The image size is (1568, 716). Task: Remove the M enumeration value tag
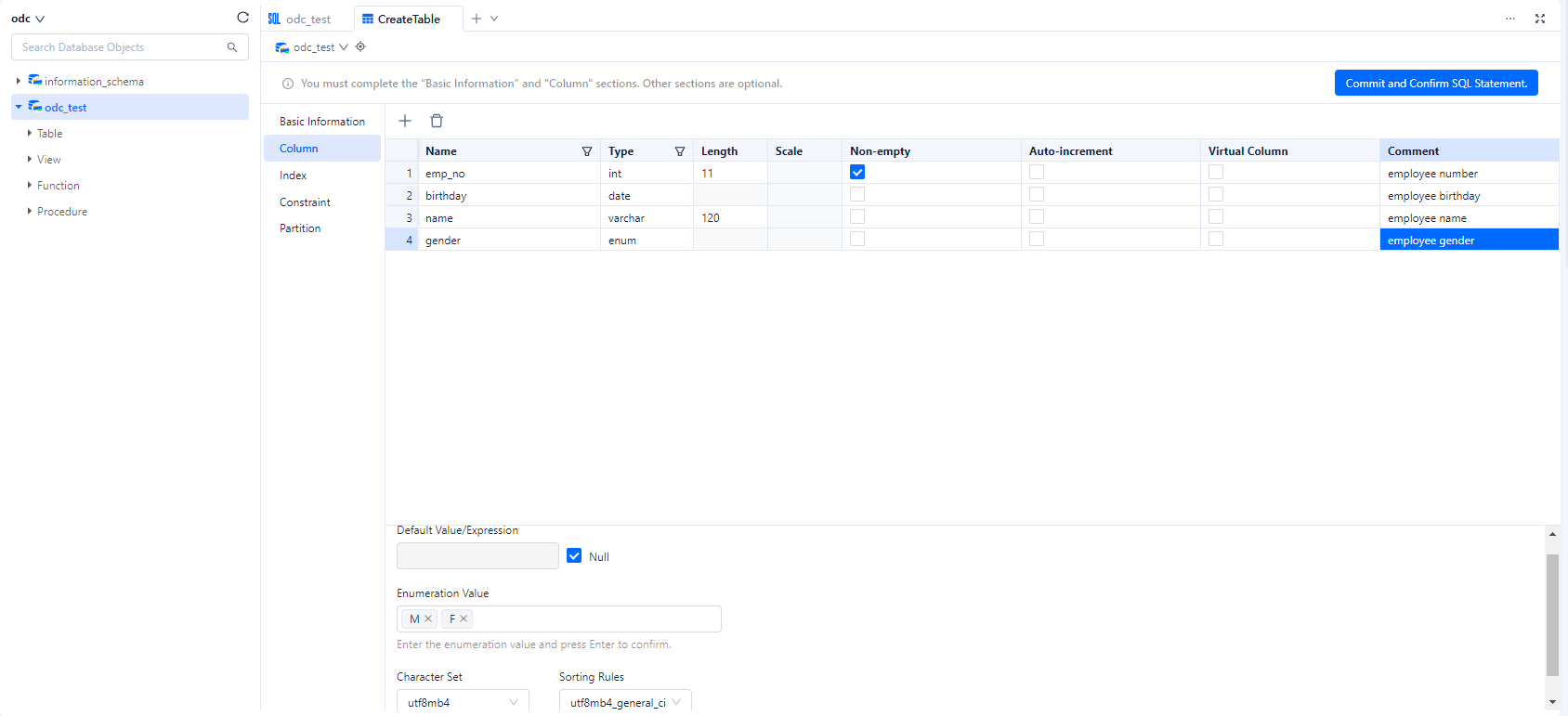point(428,618)
